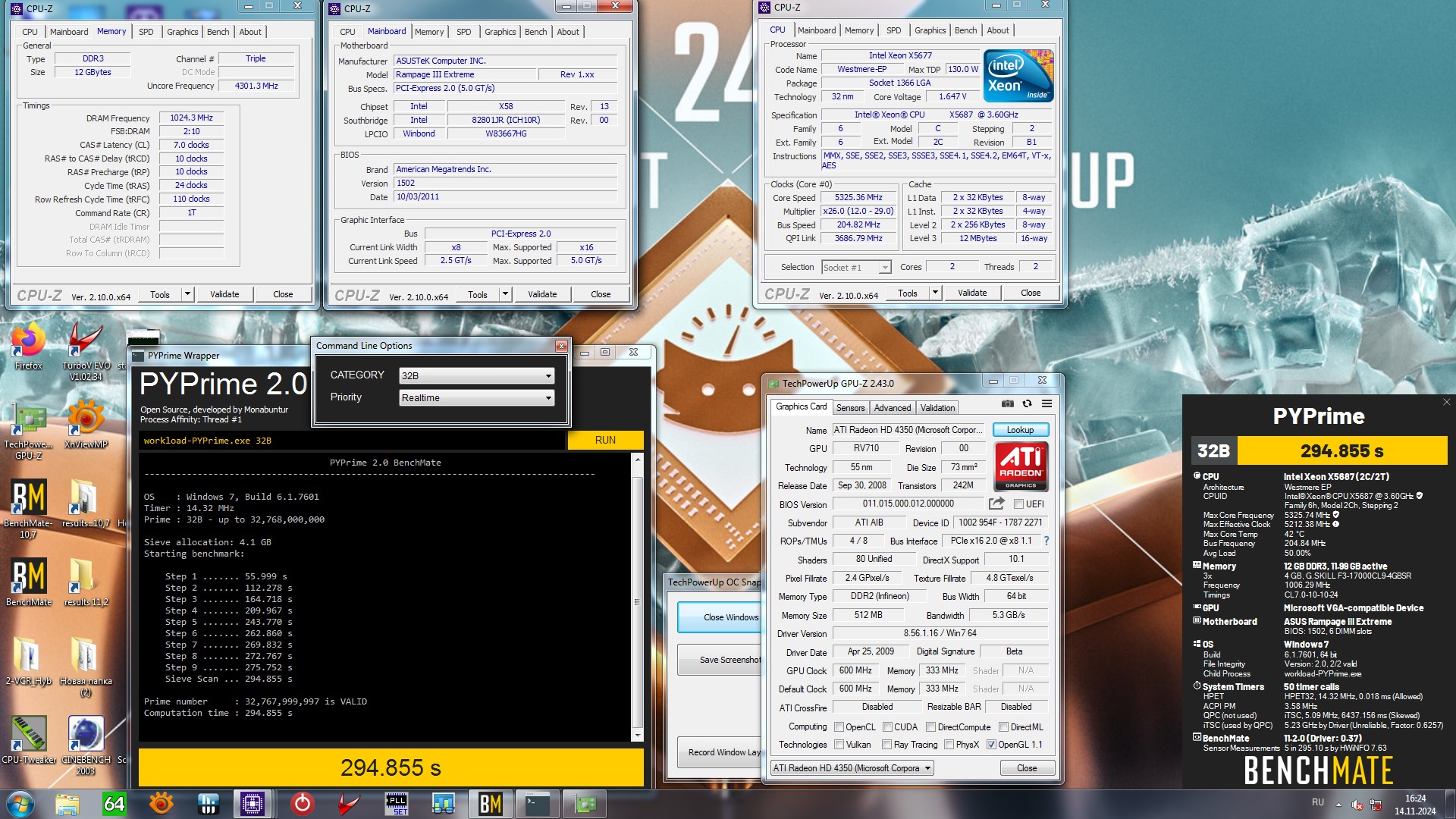
Task: Open BenchMate-10.7 desktop shortcut
Action: pos(28,509)
